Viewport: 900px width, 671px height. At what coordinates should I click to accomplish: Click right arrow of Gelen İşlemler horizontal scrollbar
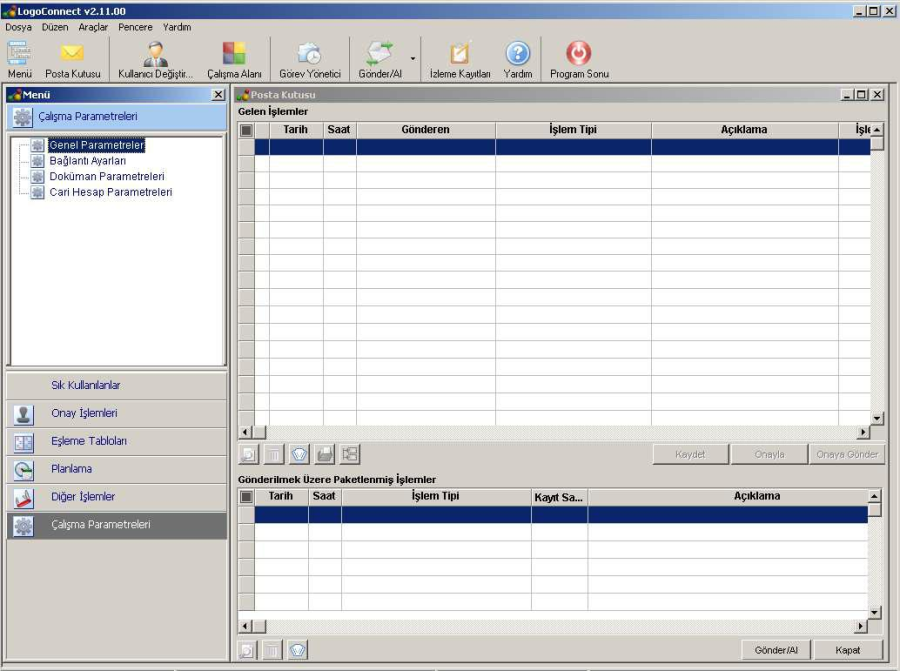863,432
